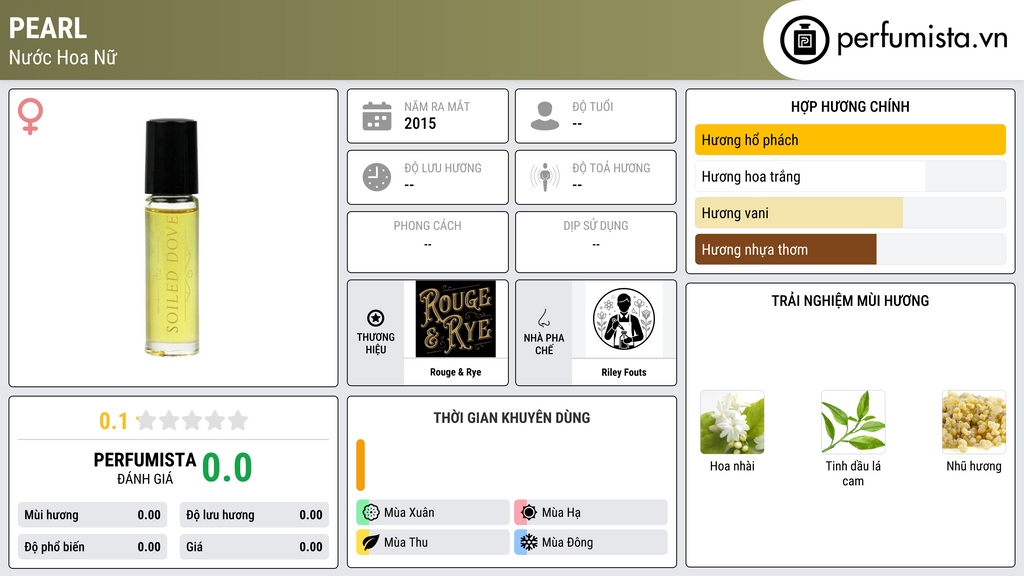The image size is (1024, 576).
Task: Select the Tinh dầu lá cam note image
Action: tap(853, 423)
